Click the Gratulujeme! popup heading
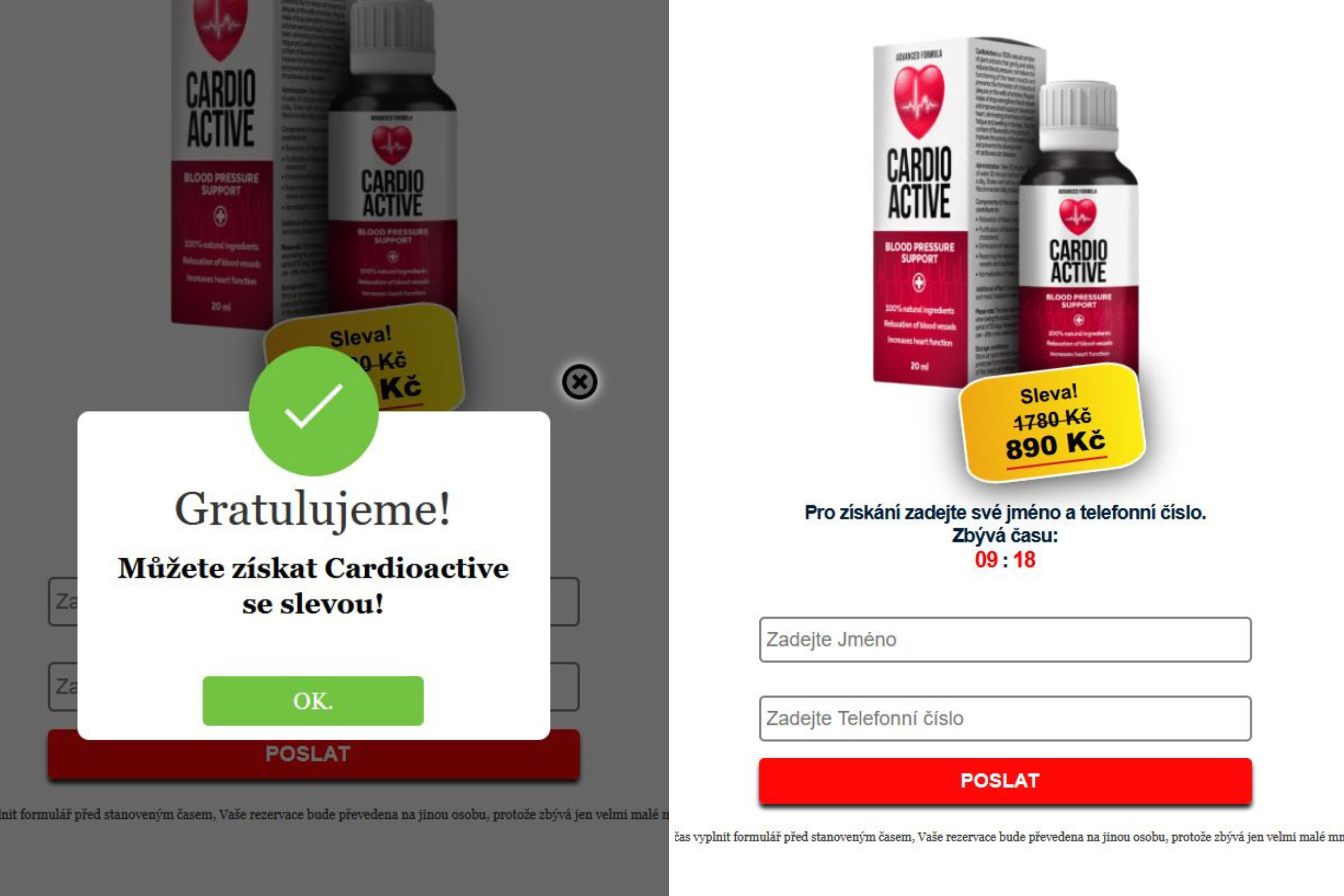The image size is (1344, 896). click(x=313, y=509)
